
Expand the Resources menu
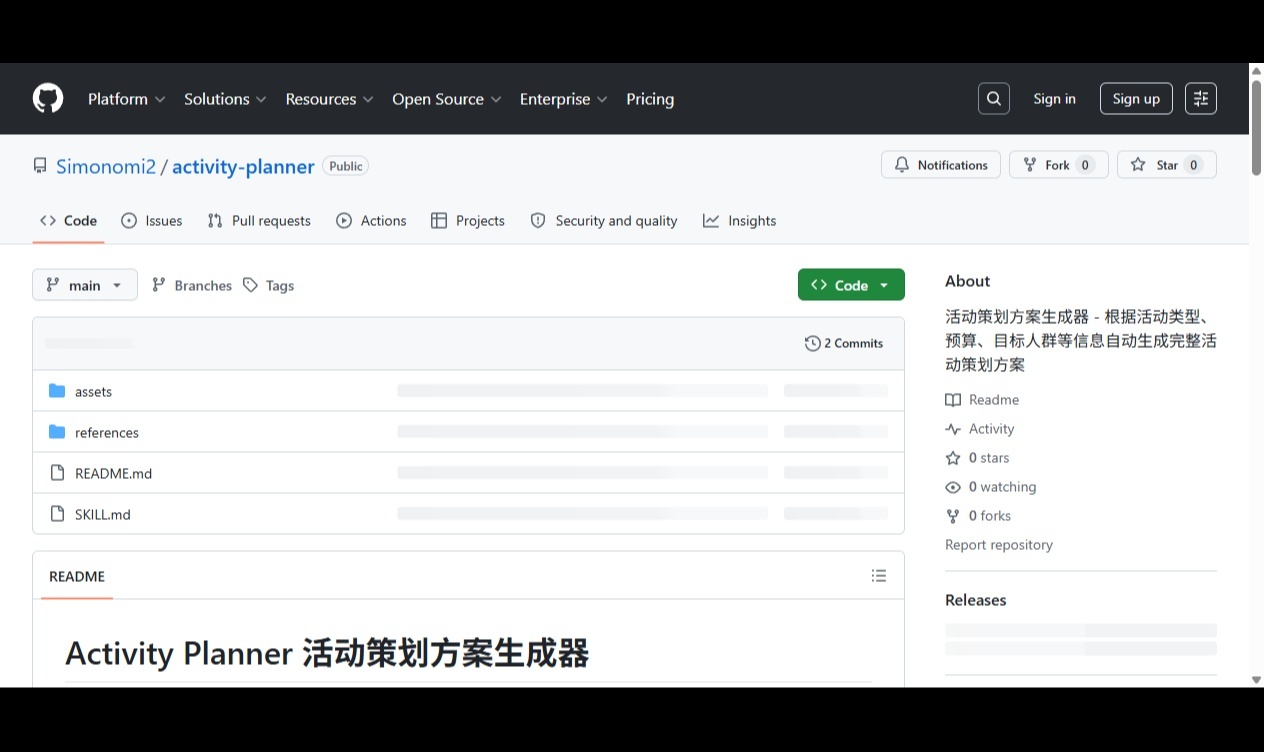[x=329, y=99]
